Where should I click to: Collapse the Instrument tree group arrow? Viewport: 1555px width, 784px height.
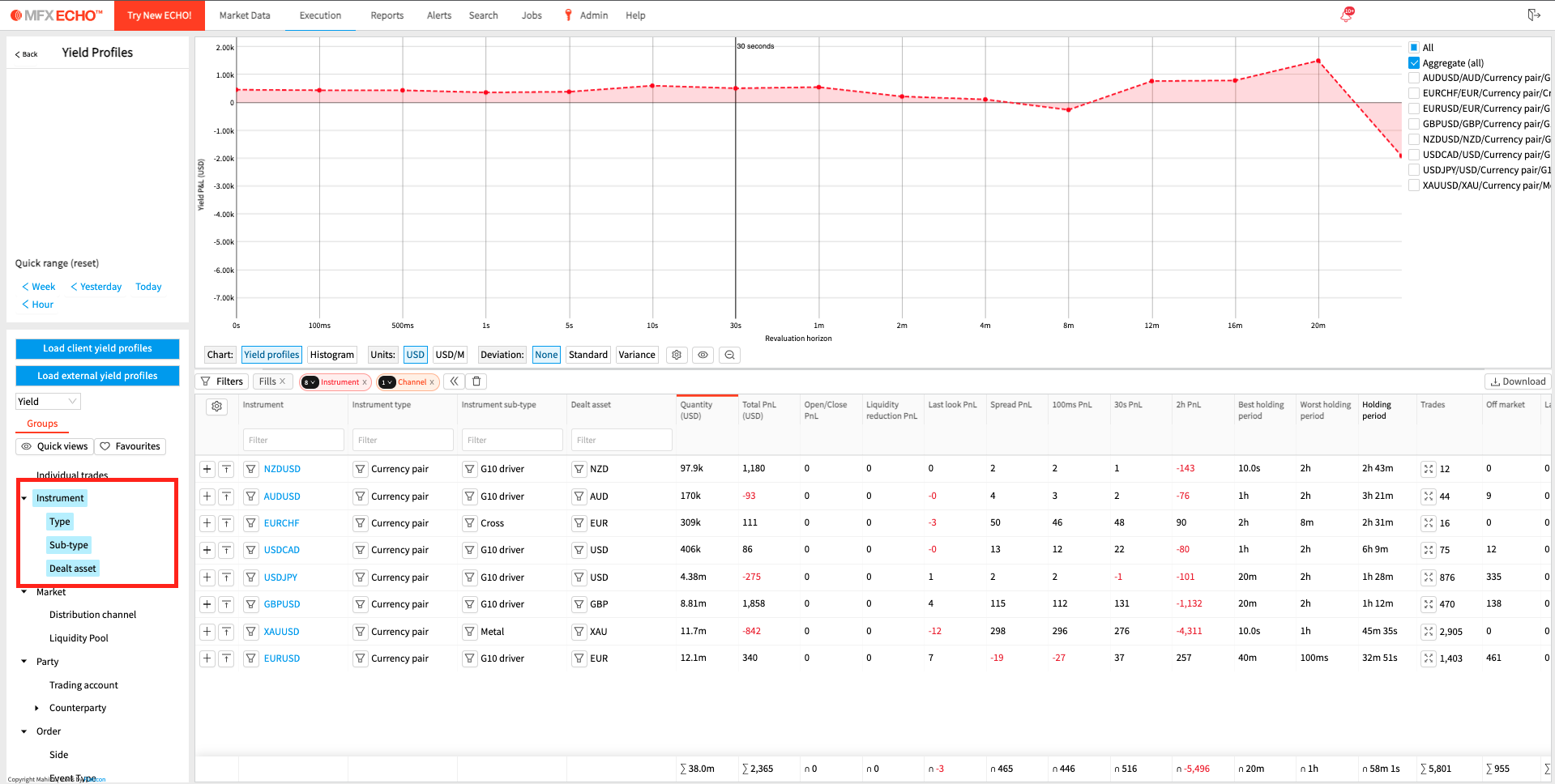pos(24,498)
